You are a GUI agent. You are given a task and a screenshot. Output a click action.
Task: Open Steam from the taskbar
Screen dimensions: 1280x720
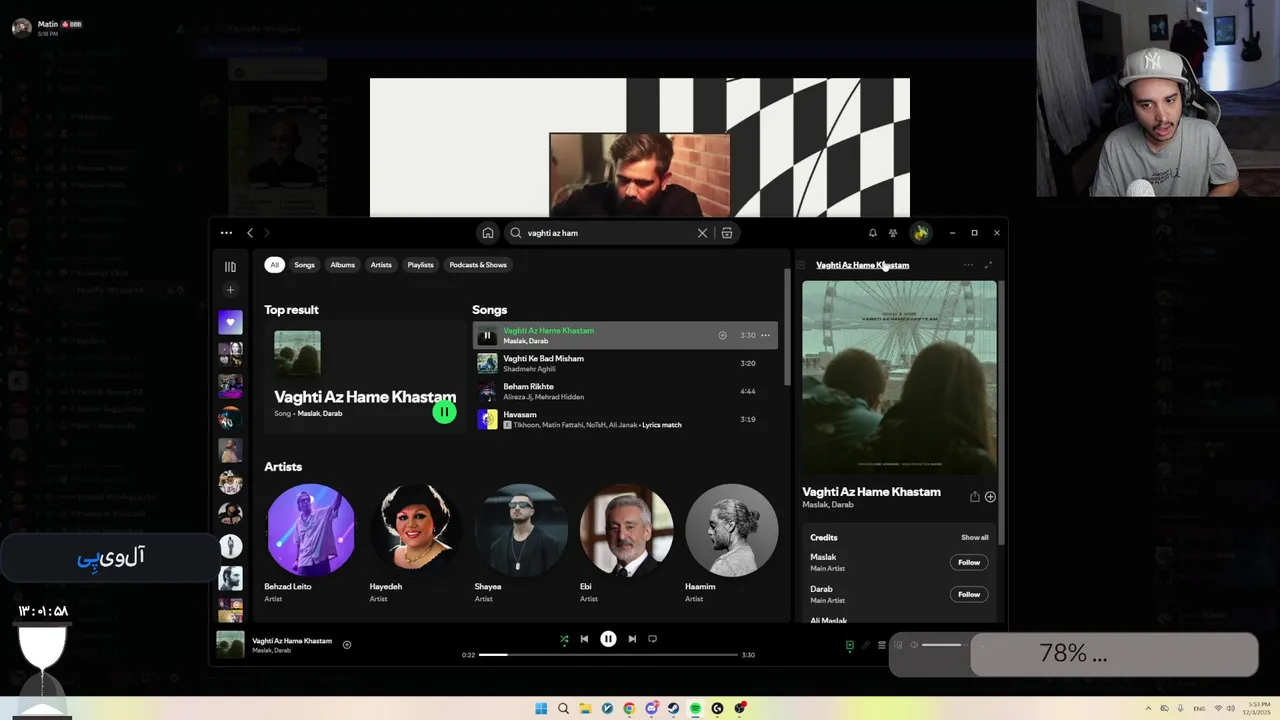tap(673, 709)
